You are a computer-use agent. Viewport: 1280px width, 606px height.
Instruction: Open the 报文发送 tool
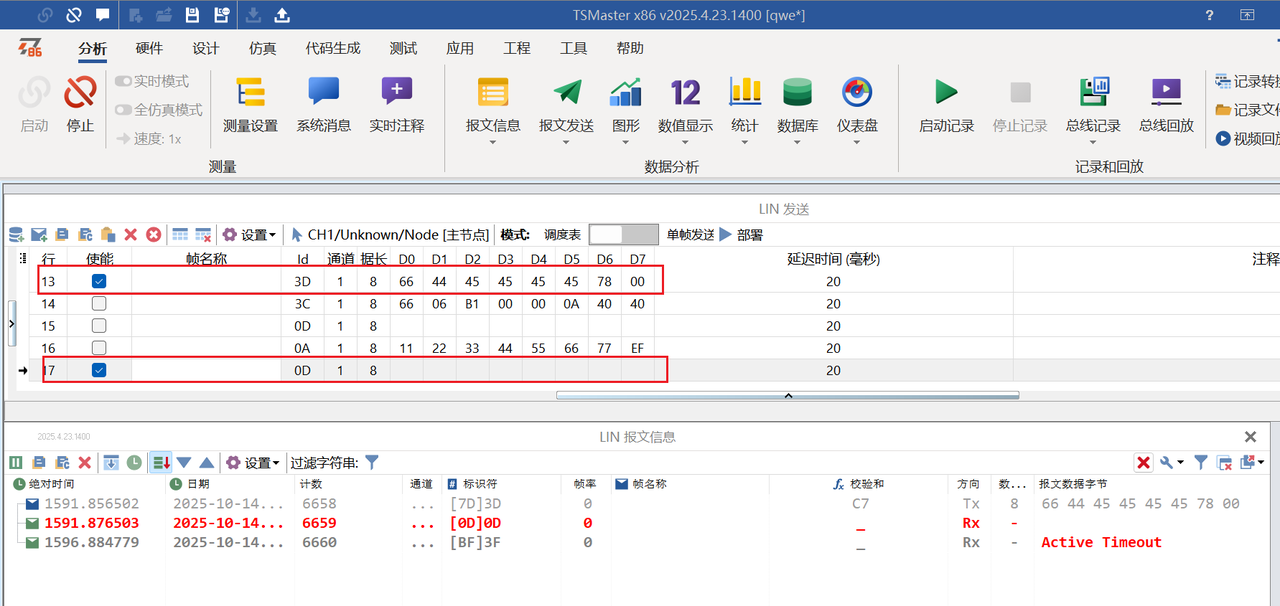coord(566,100)
